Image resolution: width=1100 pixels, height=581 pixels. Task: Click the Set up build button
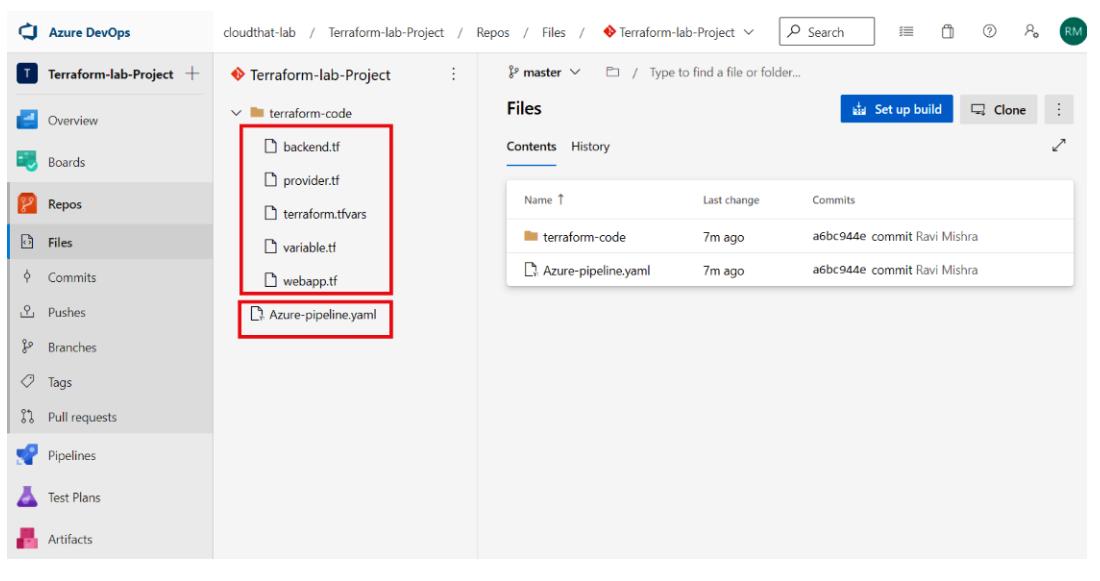(897, 109)
